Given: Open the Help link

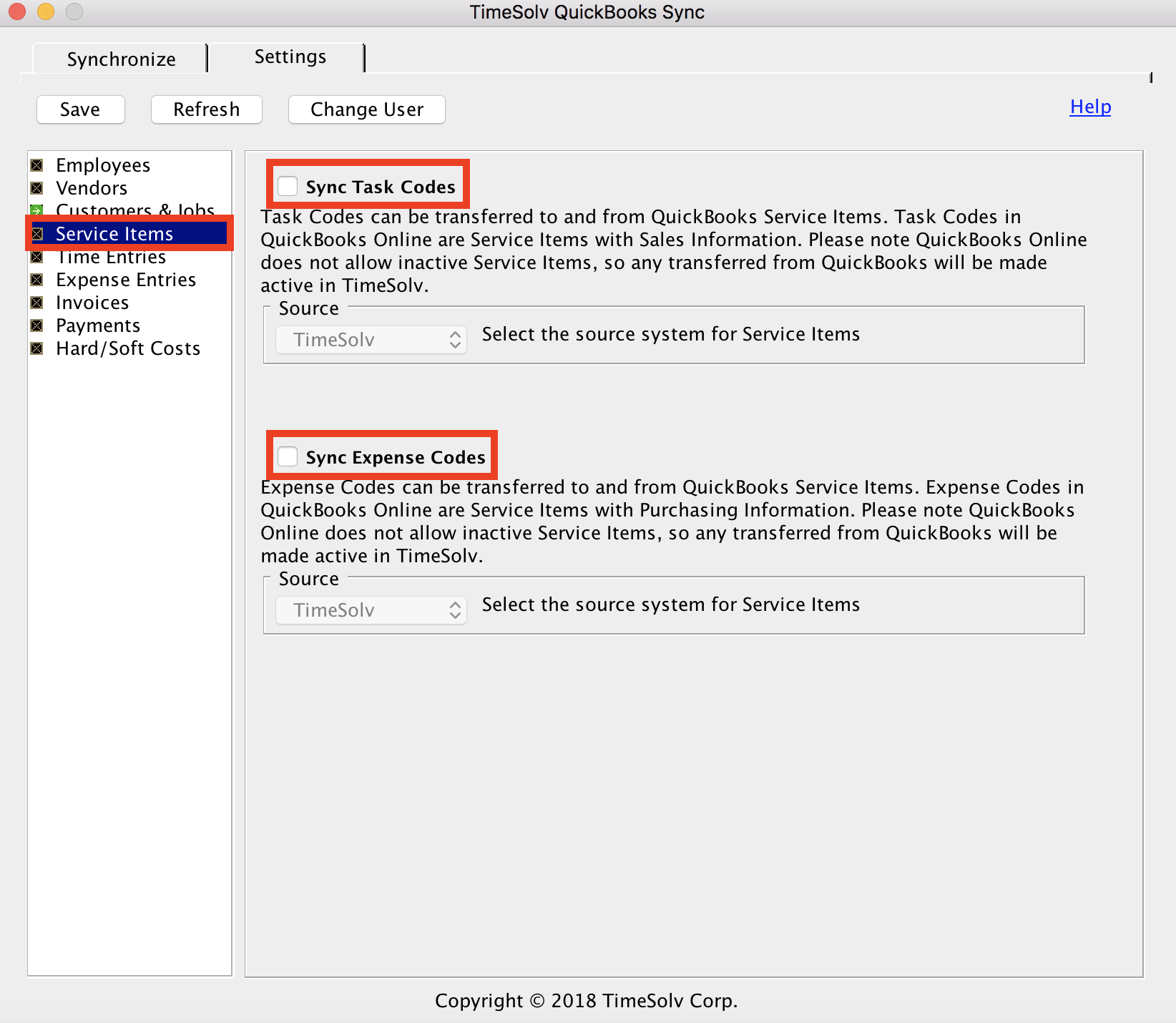Looking at the screenshot, I should point(1089,107).
